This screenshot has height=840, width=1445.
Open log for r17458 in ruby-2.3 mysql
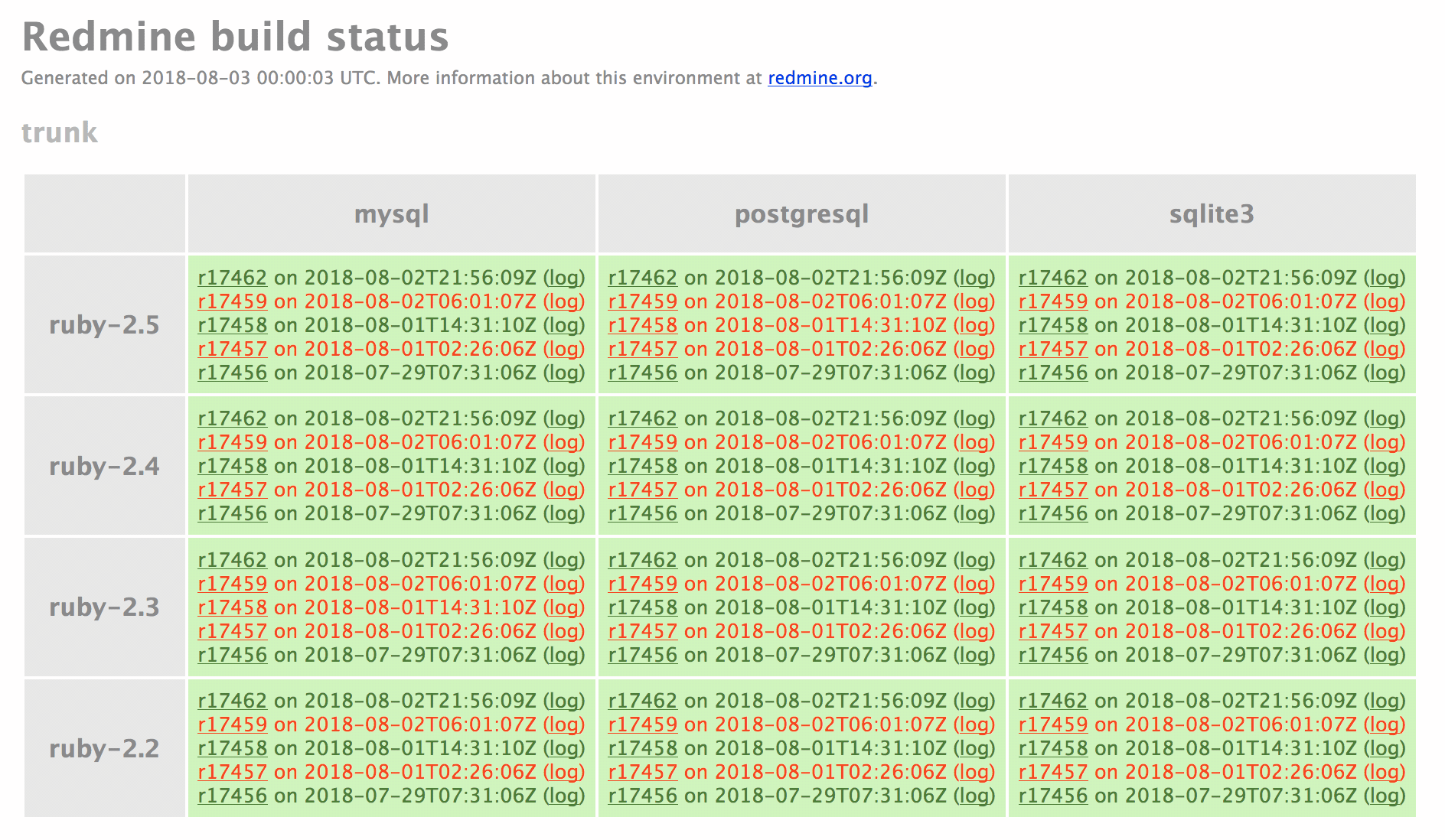pos(564,607)
